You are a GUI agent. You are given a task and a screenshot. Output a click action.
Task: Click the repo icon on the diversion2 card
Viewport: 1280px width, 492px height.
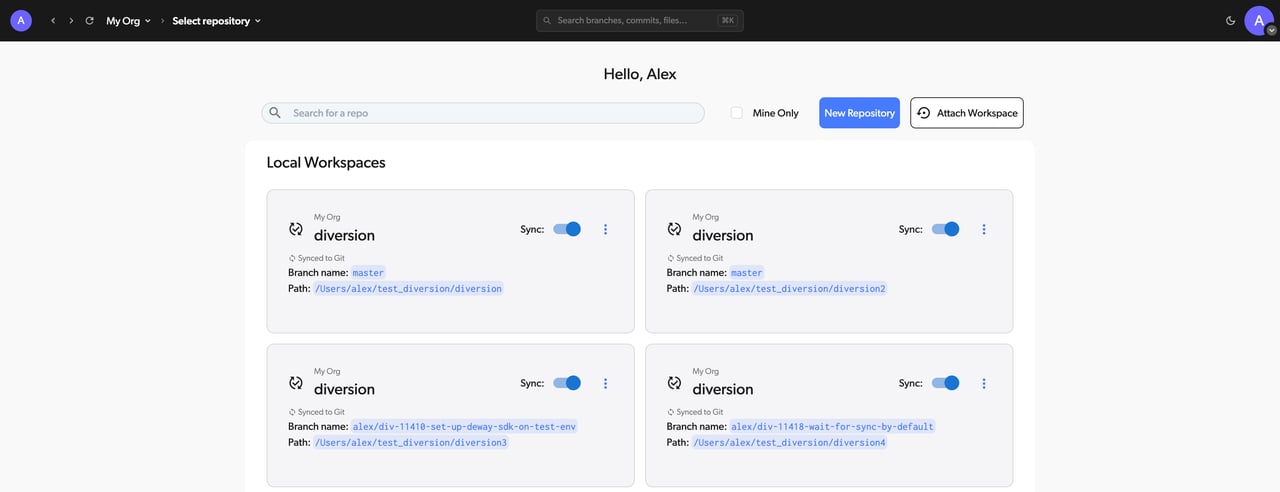[x=675, y=229]
